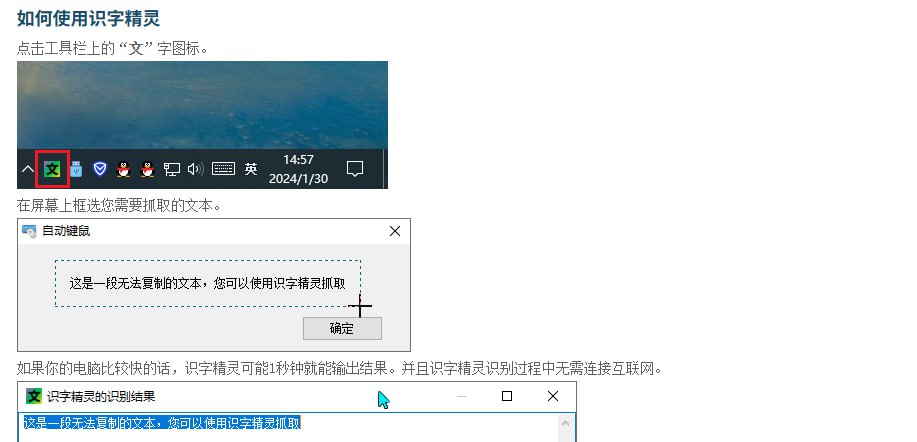This screenshot has height=442, width=917.
Task: Close the 识字精灵的识别结果 window
Action: pyautogui.click(x=553, y=396)
